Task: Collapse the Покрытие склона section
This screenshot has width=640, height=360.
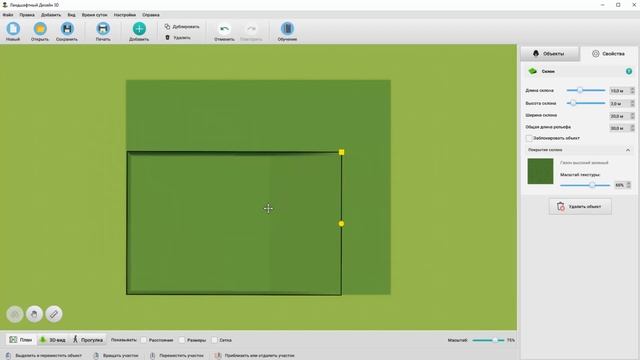Action: pyautogui.click(x=628, y=150)
